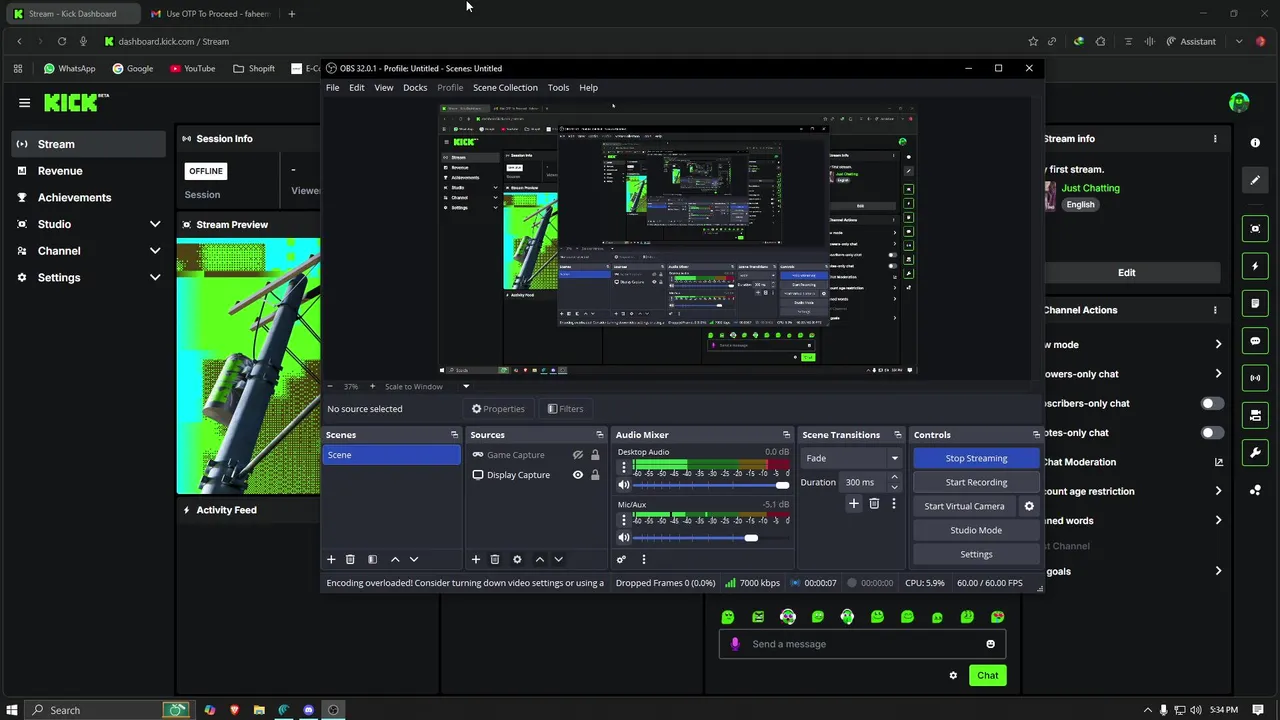Screen dimensions: 1280x720
Task: Lock the Game Capture source
Action: click(595, 455)
